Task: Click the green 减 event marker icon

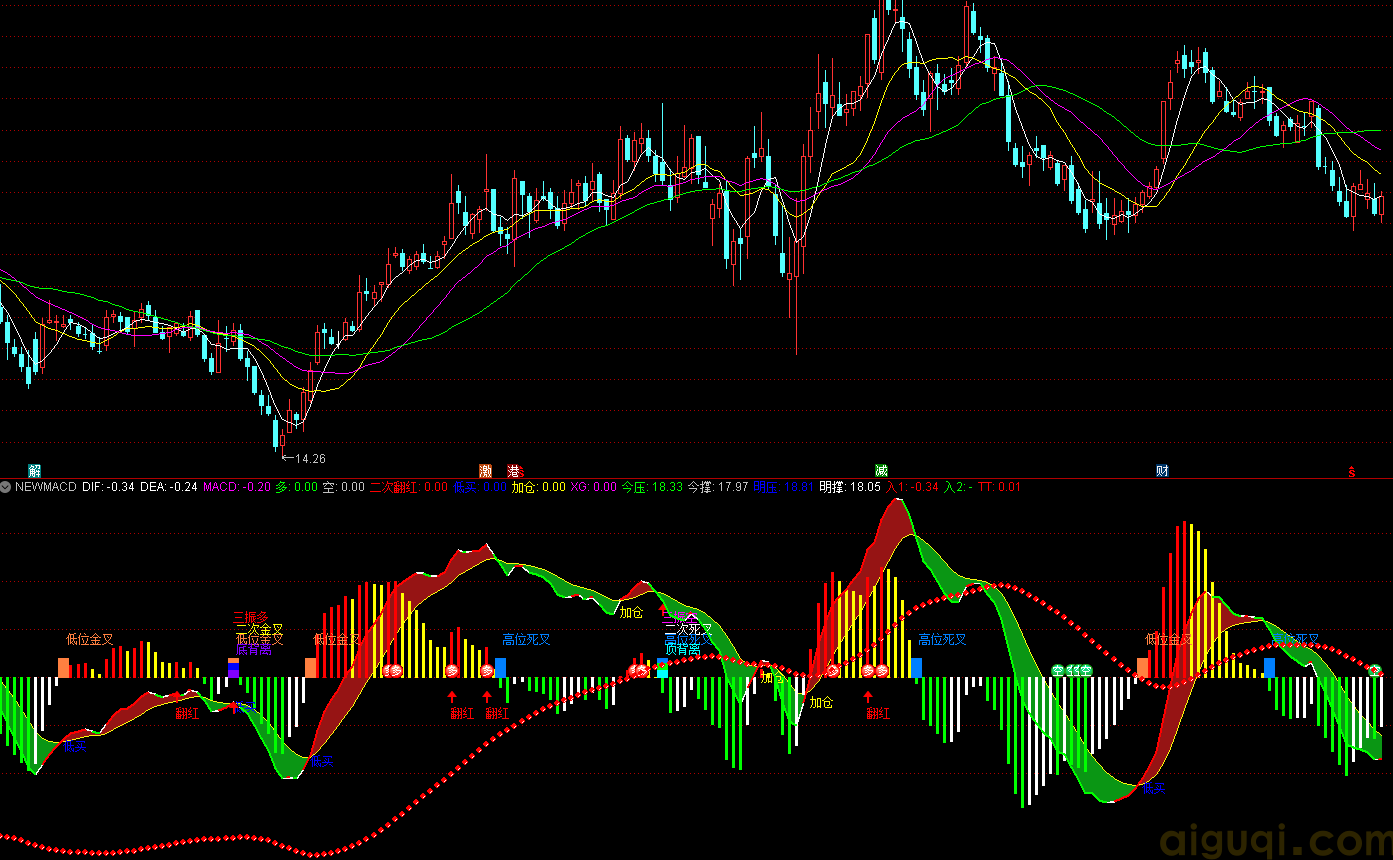Action: [x=881, y=471]
